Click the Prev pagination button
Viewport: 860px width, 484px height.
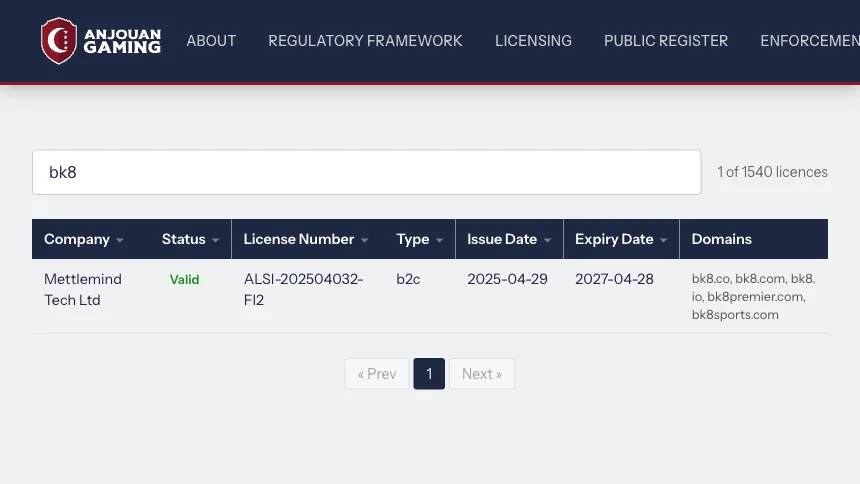pos(377,374)
